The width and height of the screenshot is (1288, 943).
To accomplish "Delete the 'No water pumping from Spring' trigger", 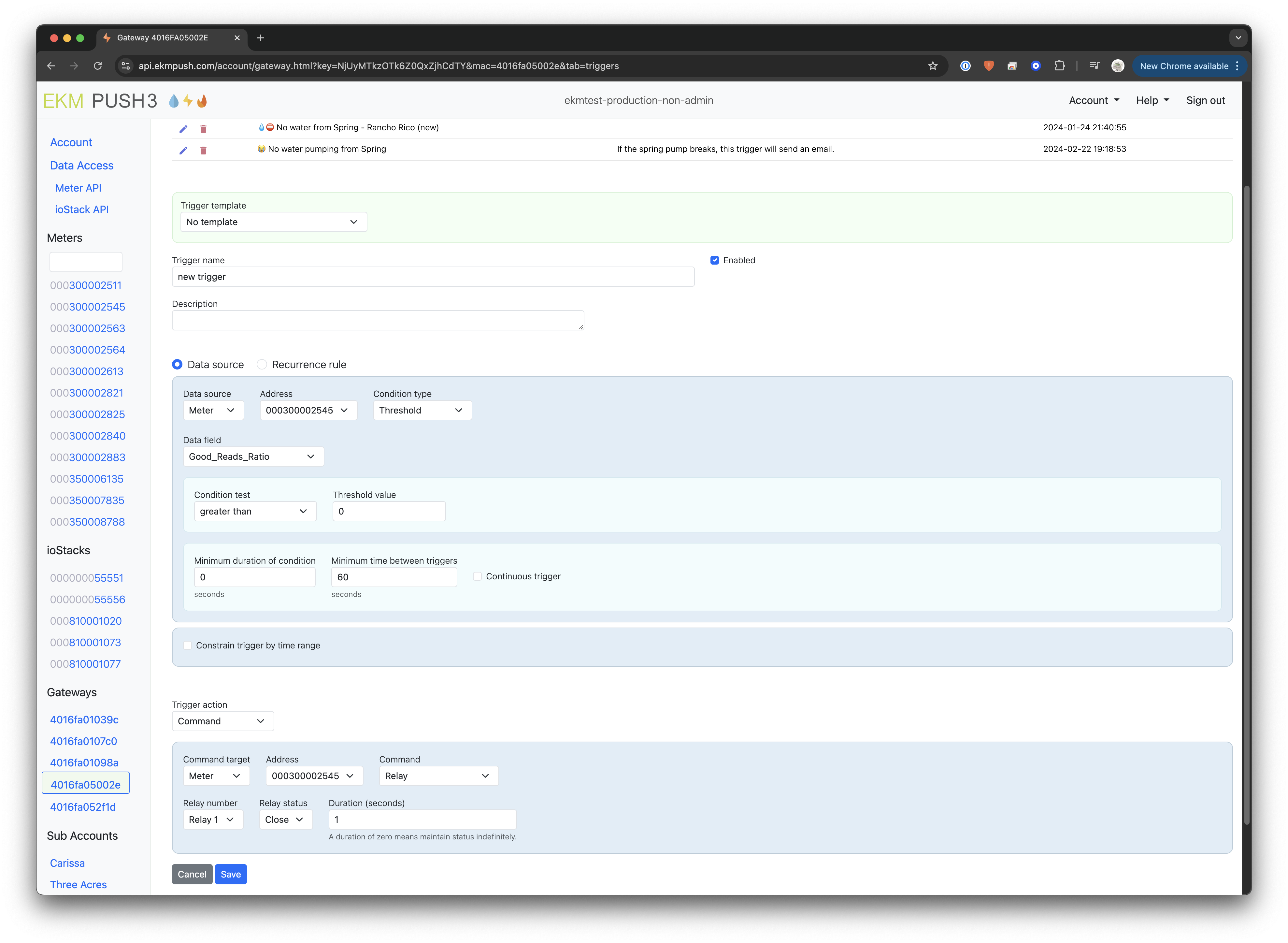I will pyautogui.click(x=203, y=151).
